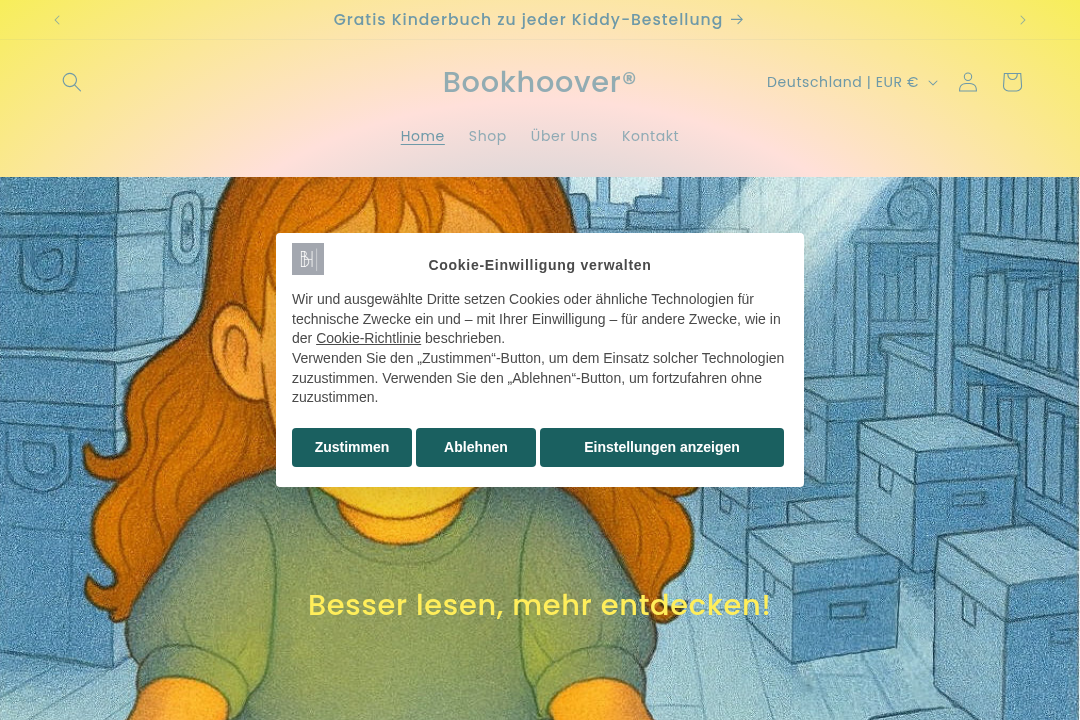1080x720 pixels.
Task: Open the shopping cart icon
Action: pyautogui.click(x=1012, y=82)
